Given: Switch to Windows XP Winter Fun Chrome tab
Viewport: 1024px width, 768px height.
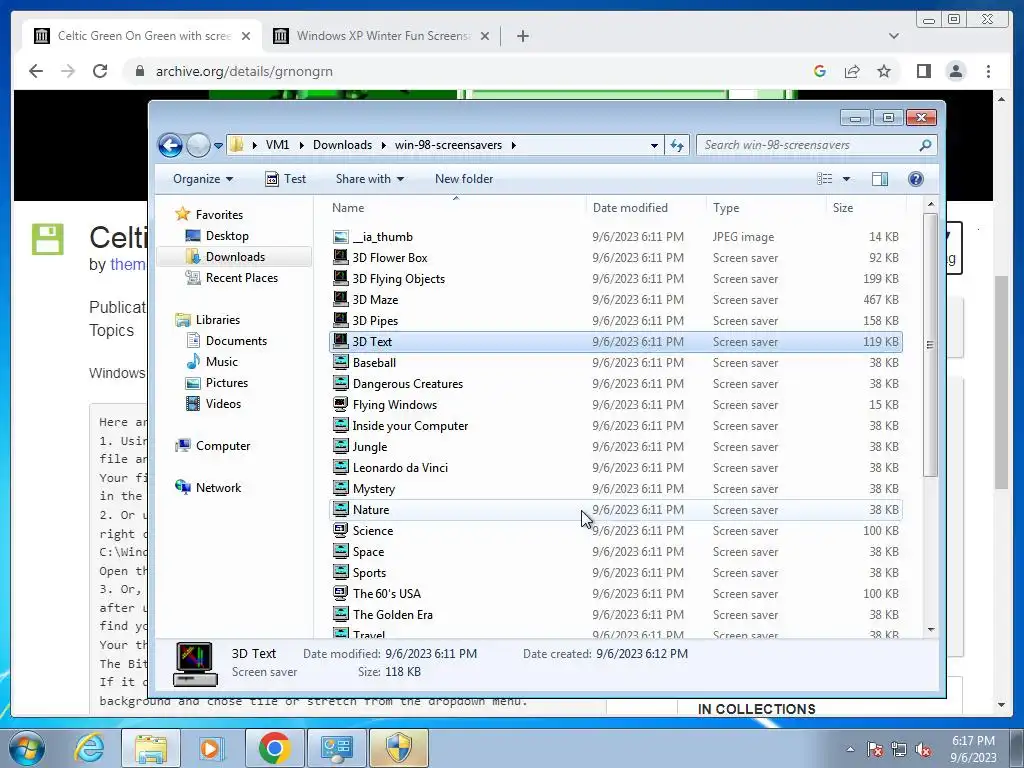Looking at the screenshot, I should [381, 36].
